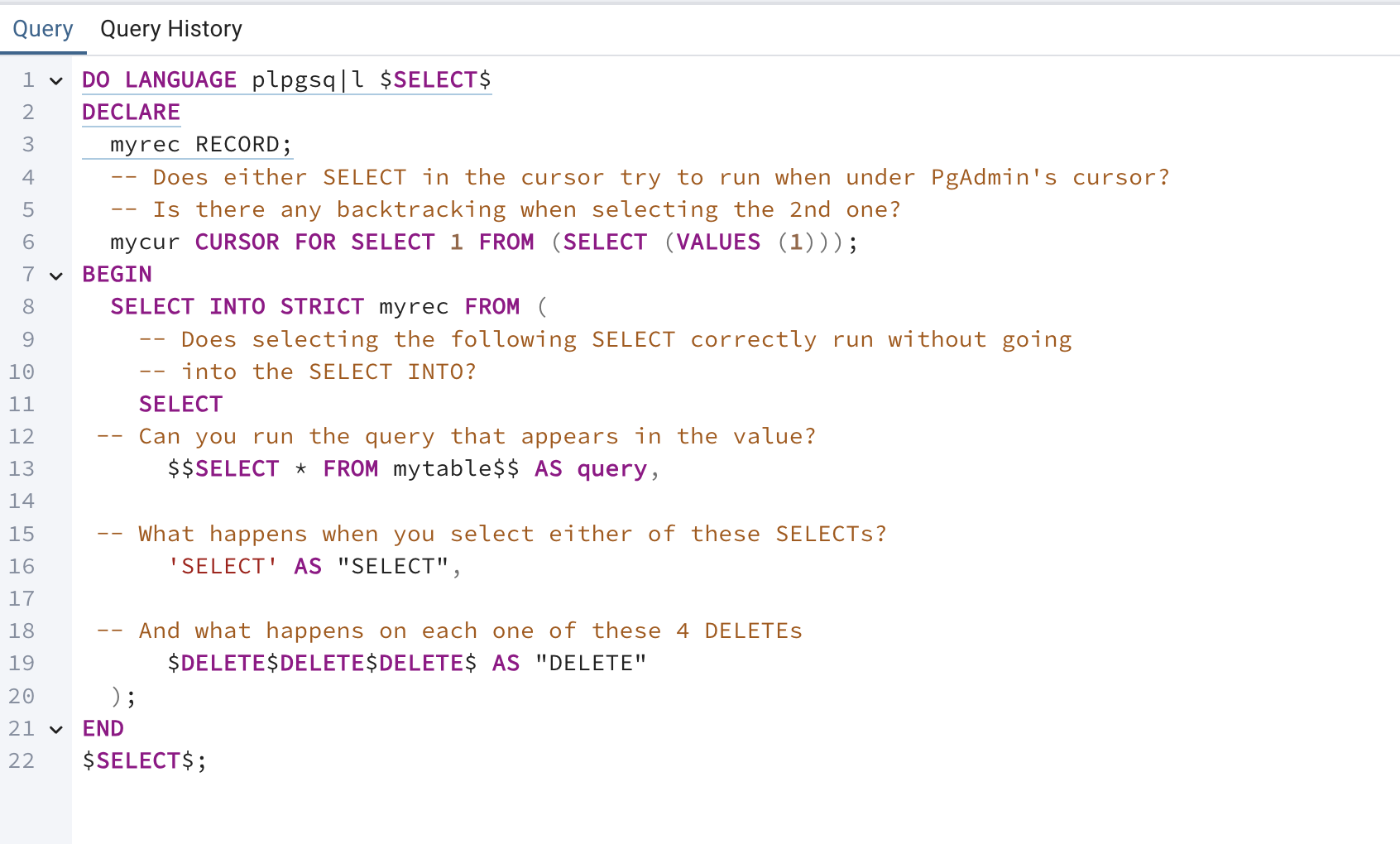Image resolution: width=1400 pixels, height=844 pixels.
Task: Click the plpgsql language name on line 1
Action: coord(306,80)
